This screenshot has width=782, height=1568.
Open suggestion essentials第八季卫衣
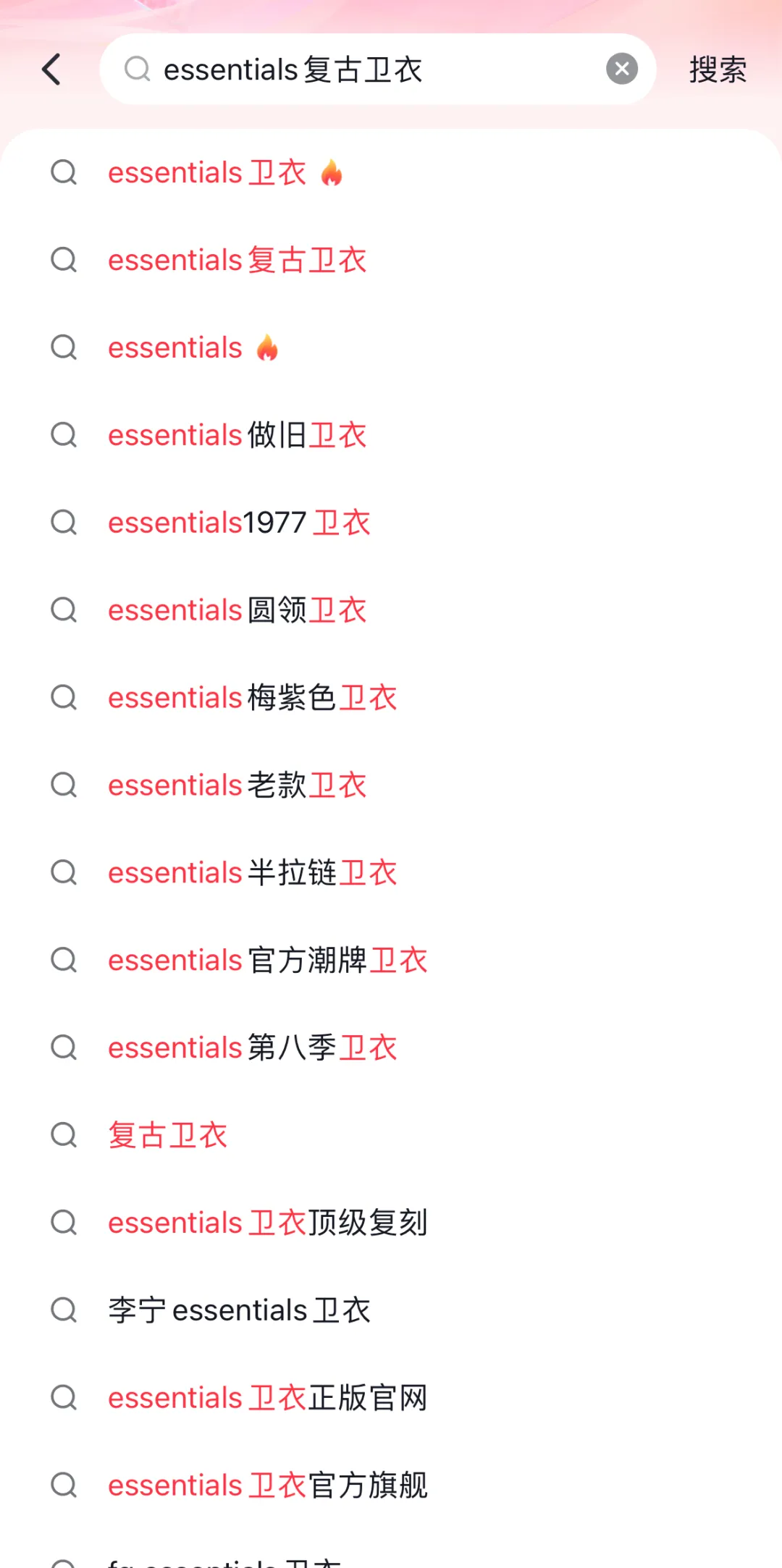pos(391,1048)
